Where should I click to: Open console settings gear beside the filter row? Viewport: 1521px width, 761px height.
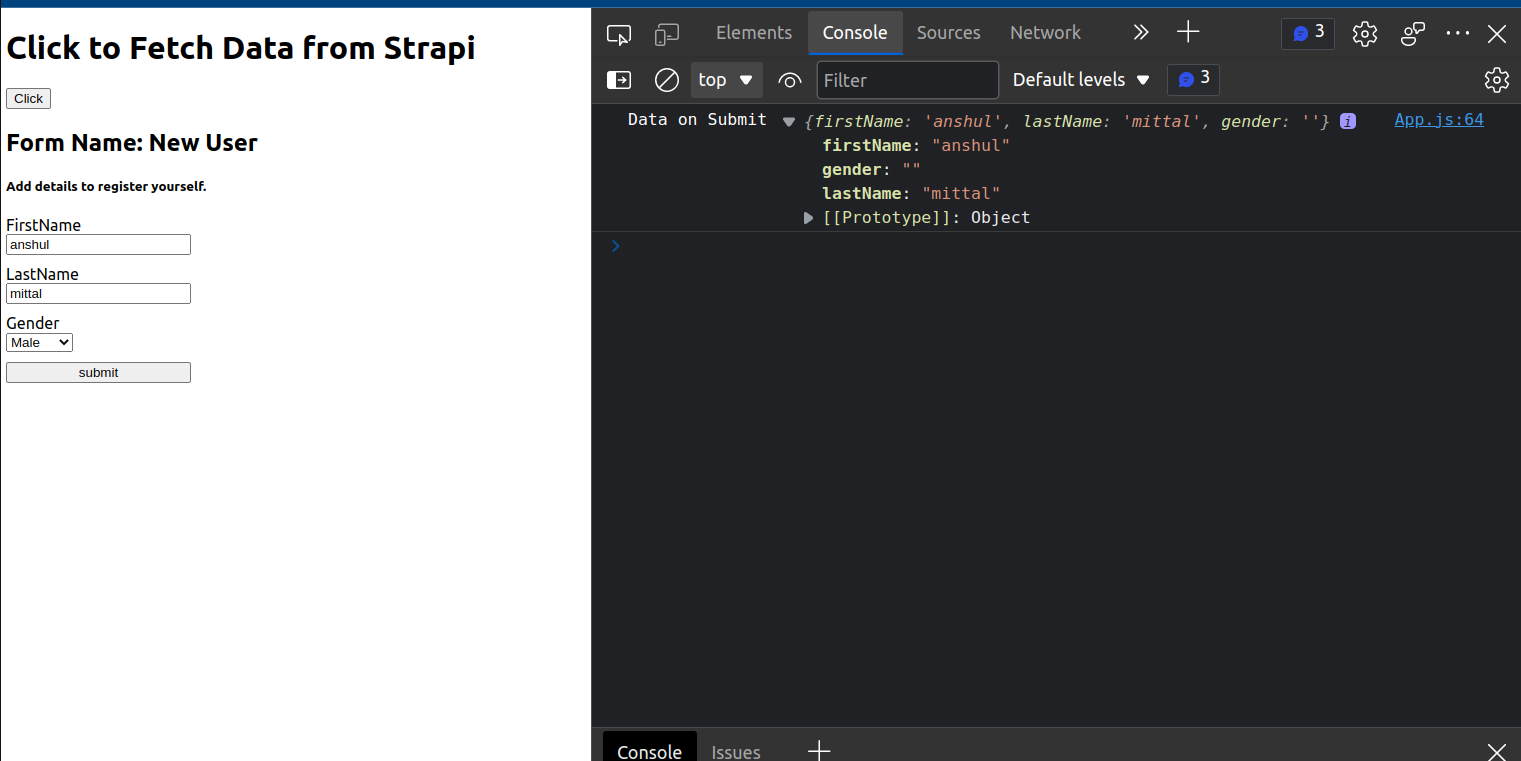(1496, 80)
